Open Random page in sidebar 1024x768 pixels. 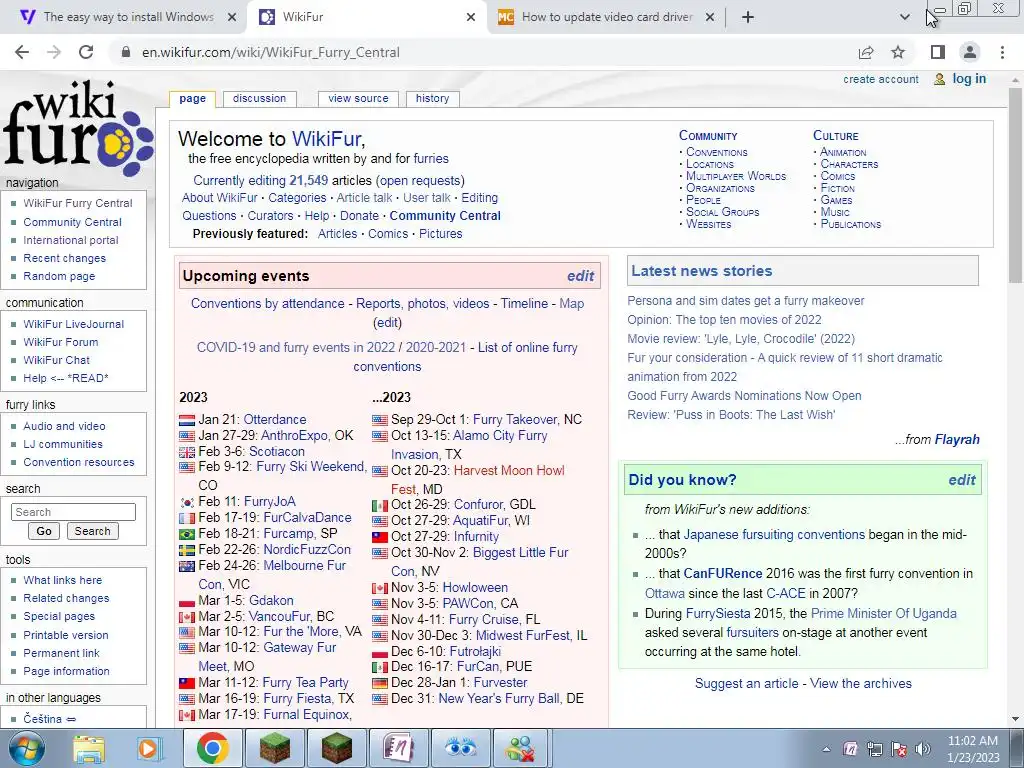coord(59,276)
